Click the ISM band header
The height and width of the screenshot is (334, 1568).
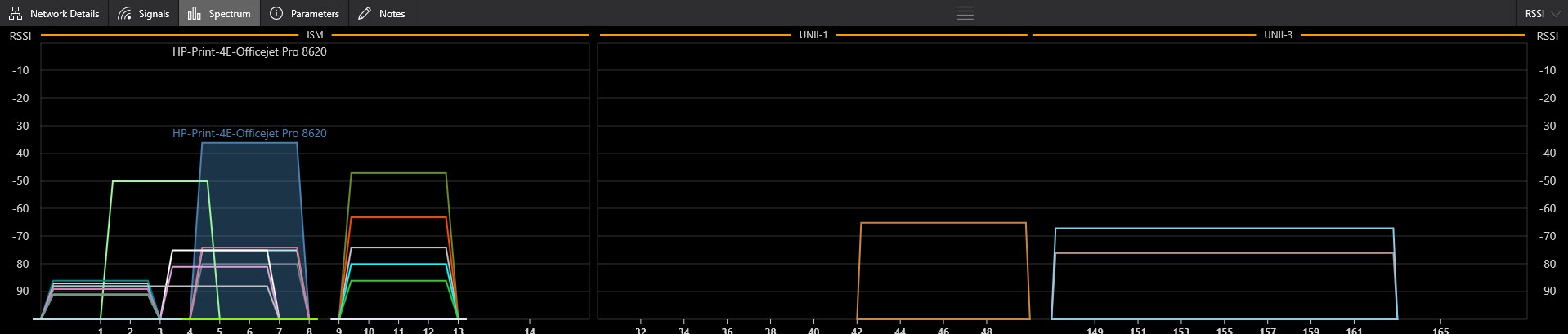coord(315,35)
